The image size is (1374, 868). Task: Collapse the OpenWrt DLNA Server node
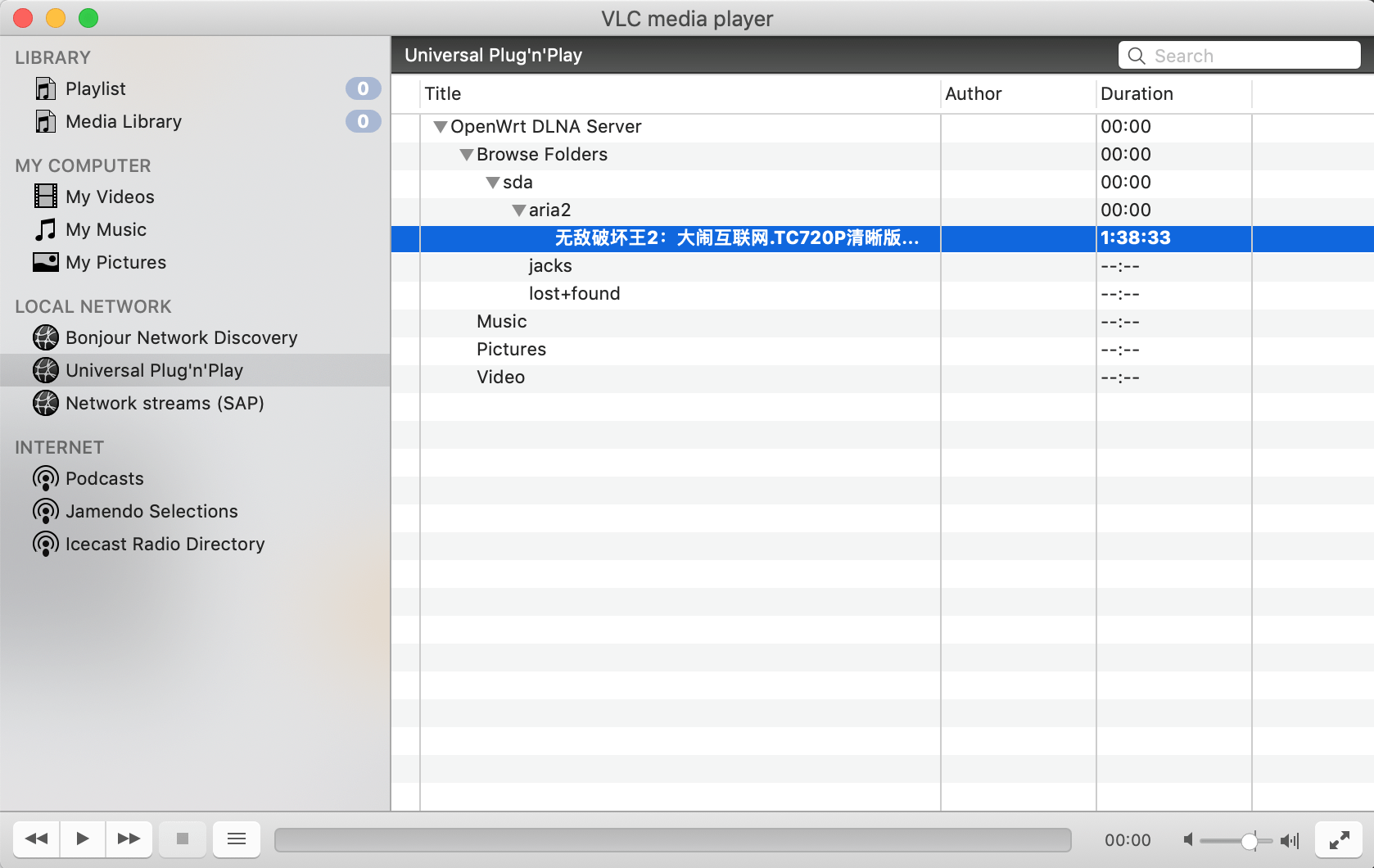441,127
